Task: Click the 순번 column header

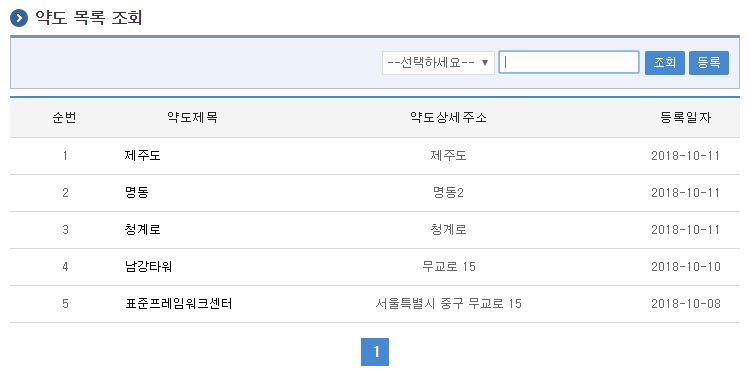Action: (65, 118)
